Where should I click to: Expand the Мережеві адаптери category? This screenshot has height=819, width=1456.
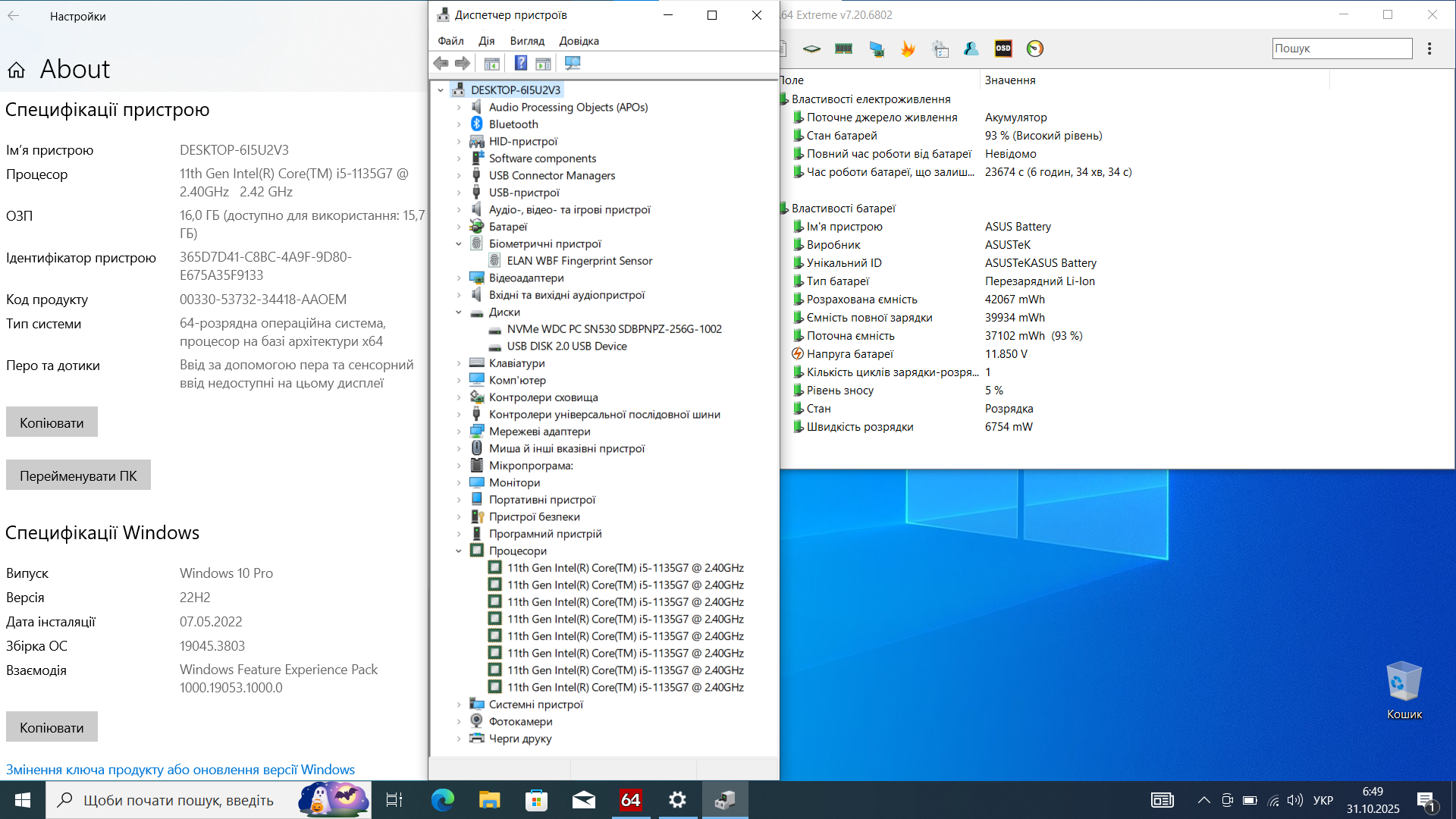click(459, 431)
